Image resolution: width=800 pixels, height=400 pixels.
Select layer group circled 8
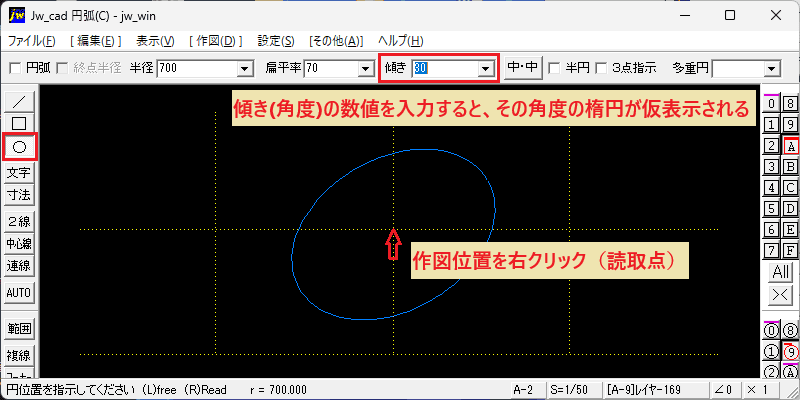(790, 331)
